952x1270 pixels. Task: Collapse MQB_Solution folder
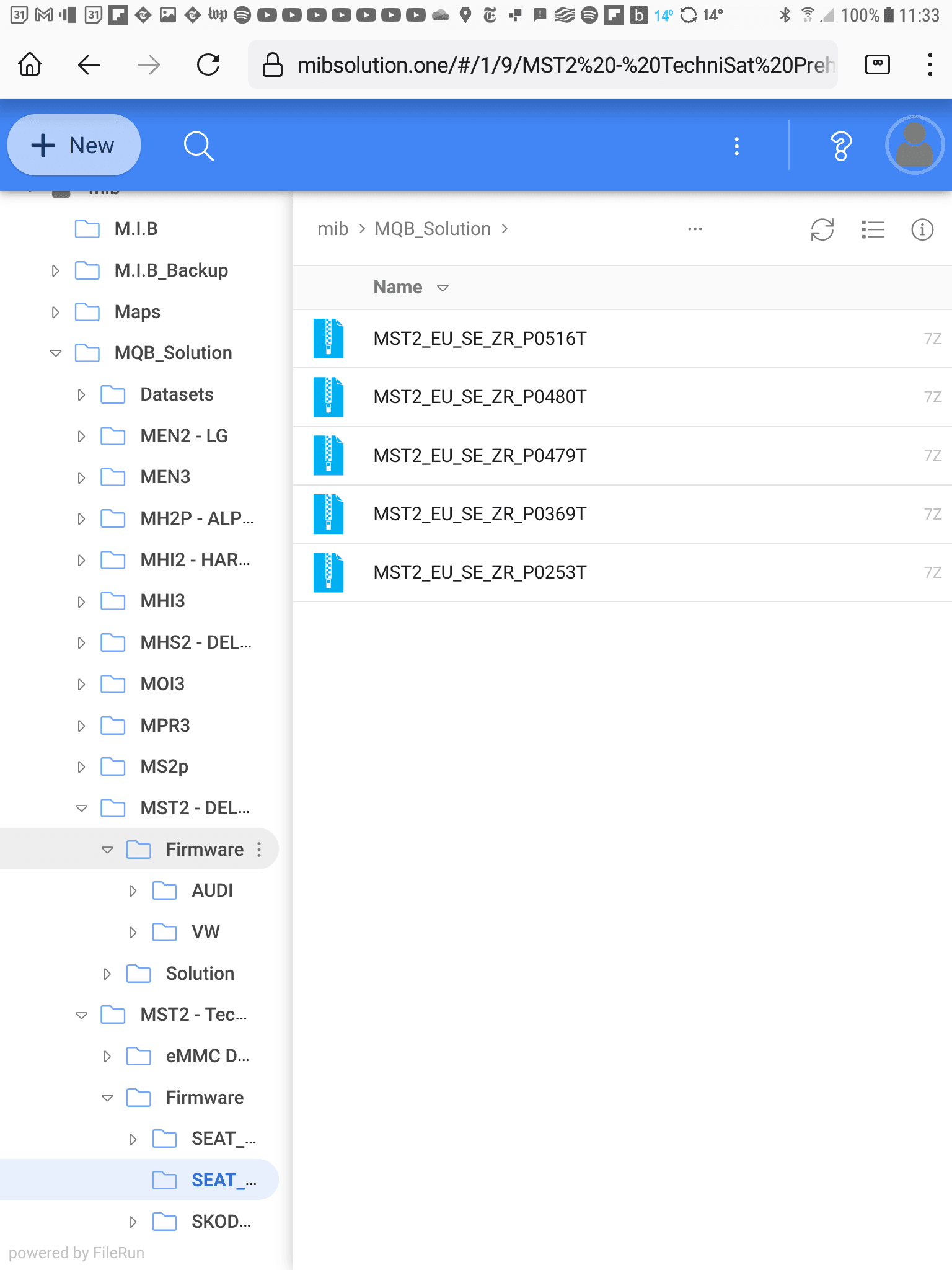click(55, 353)
